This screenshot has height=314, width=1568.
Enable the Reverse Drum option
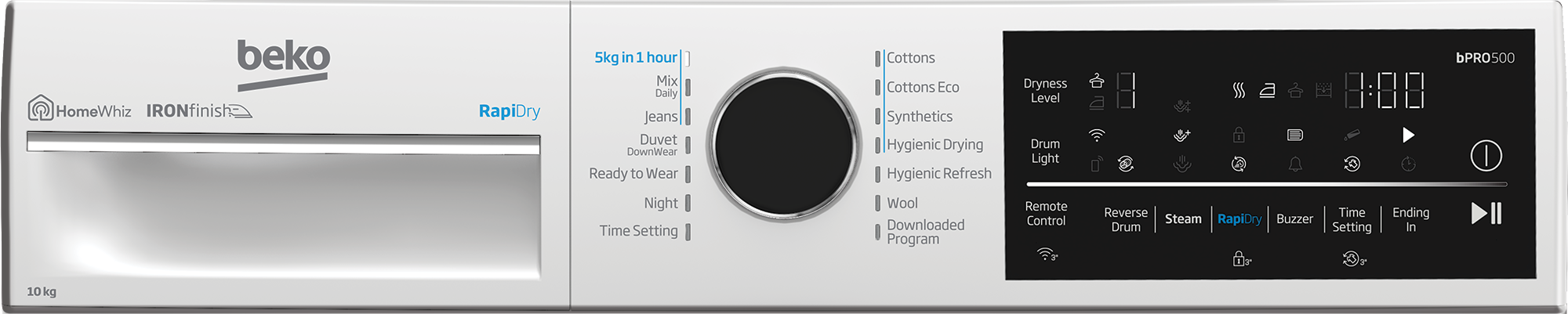point(1126,219)
